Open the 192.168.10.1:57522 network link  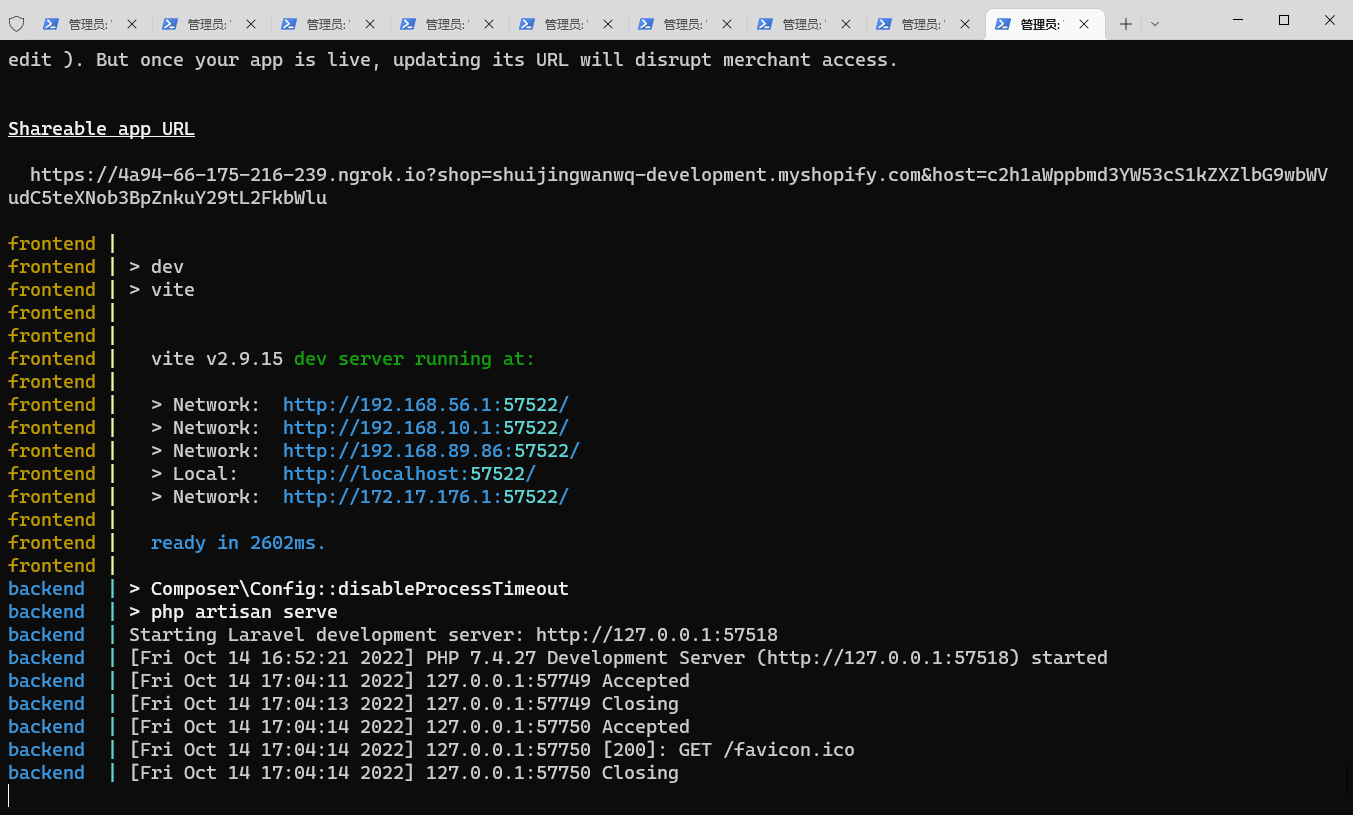[425, 428]
